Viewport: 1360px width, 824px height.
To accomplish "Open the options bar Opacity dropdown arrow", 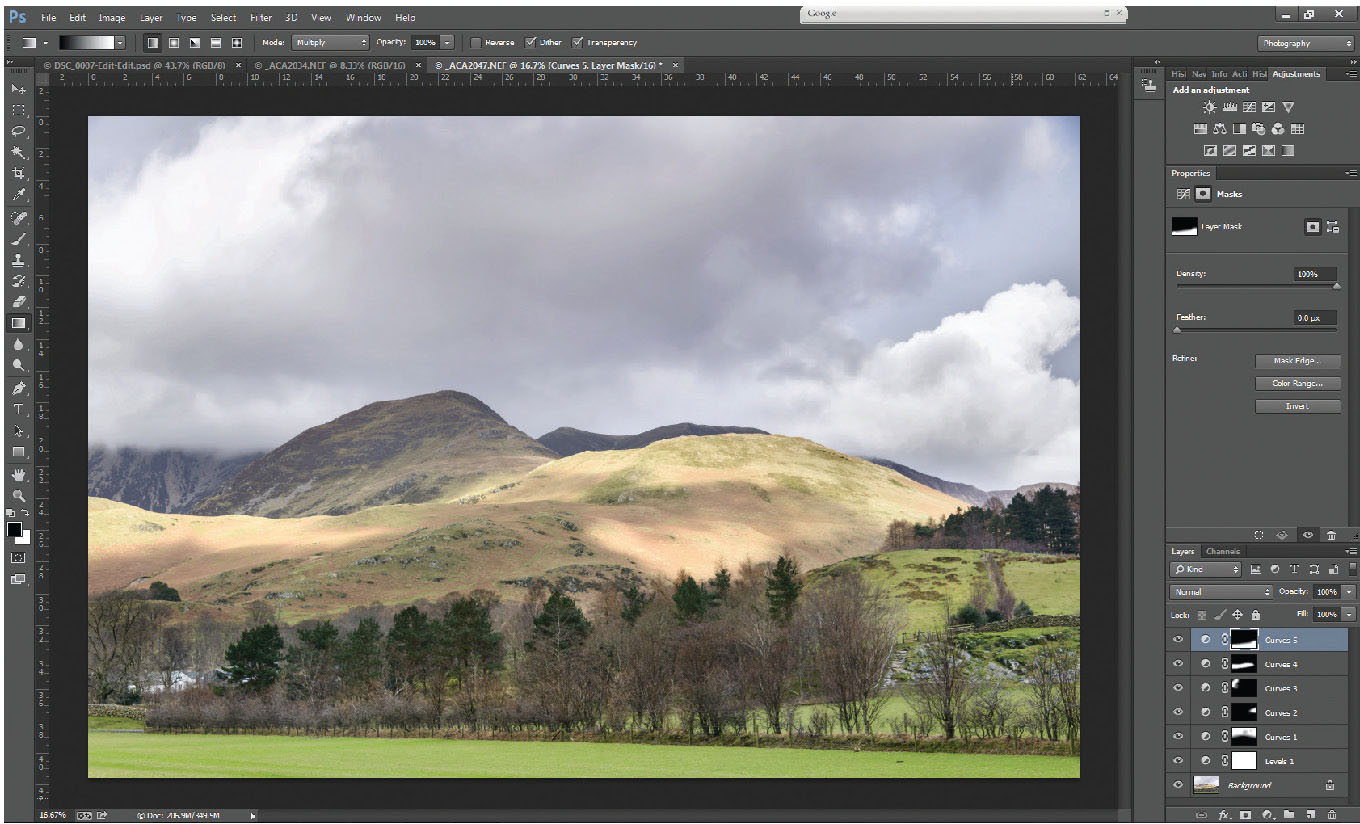I will tap(447, 43).
